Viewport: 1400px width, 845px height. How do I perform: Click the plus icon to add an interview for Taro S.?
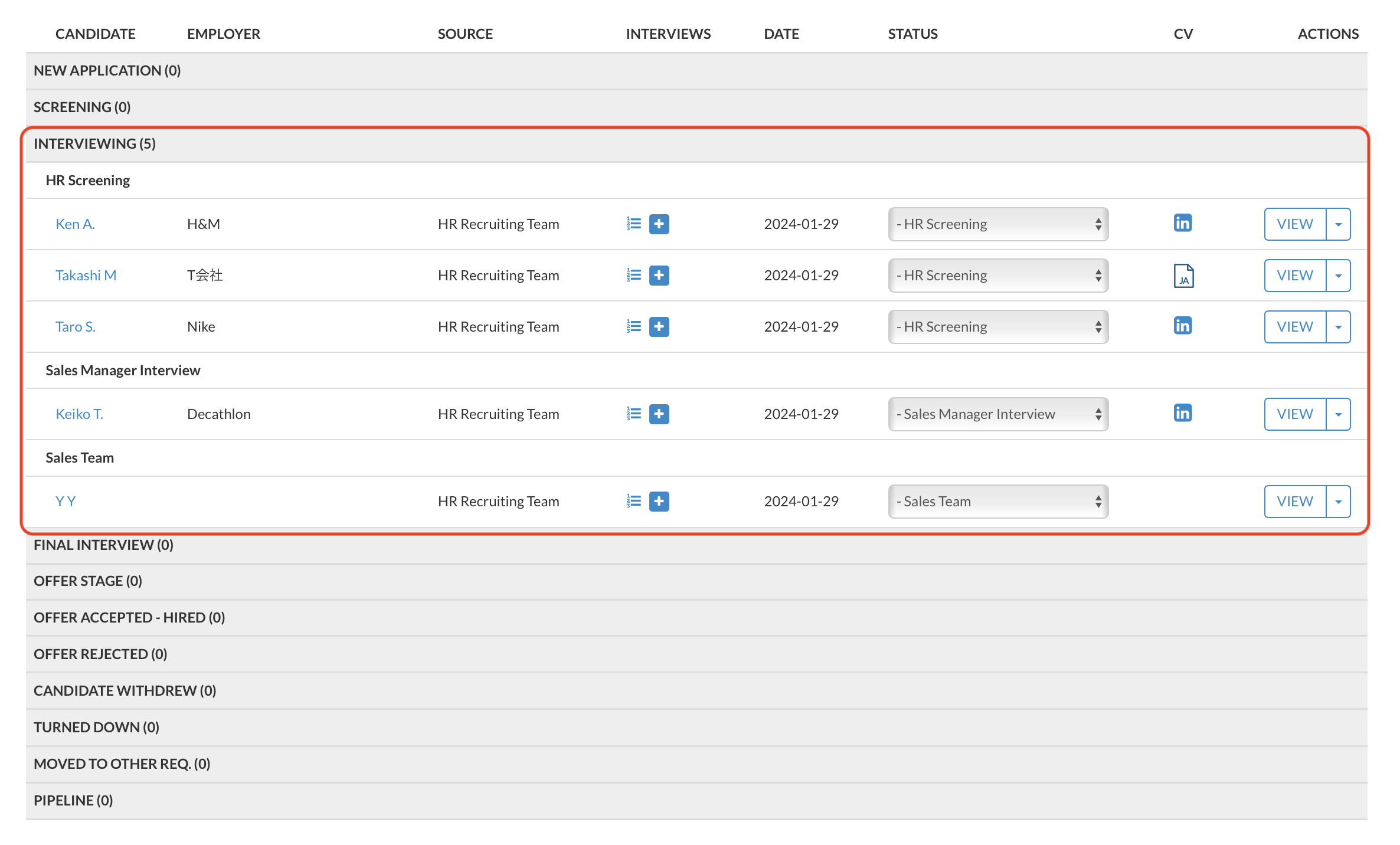659,326
